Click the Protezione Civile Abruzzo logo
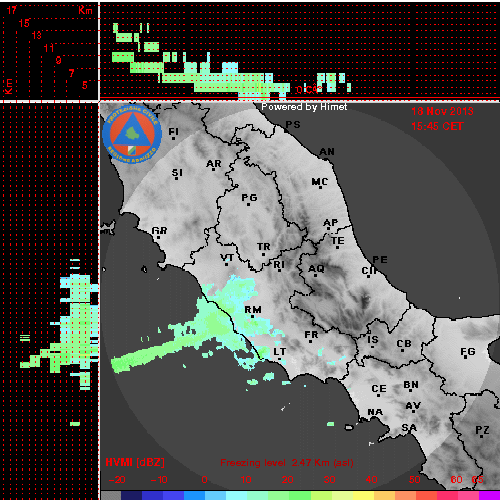Screen dimensions: 500x500 coord(132,135)
